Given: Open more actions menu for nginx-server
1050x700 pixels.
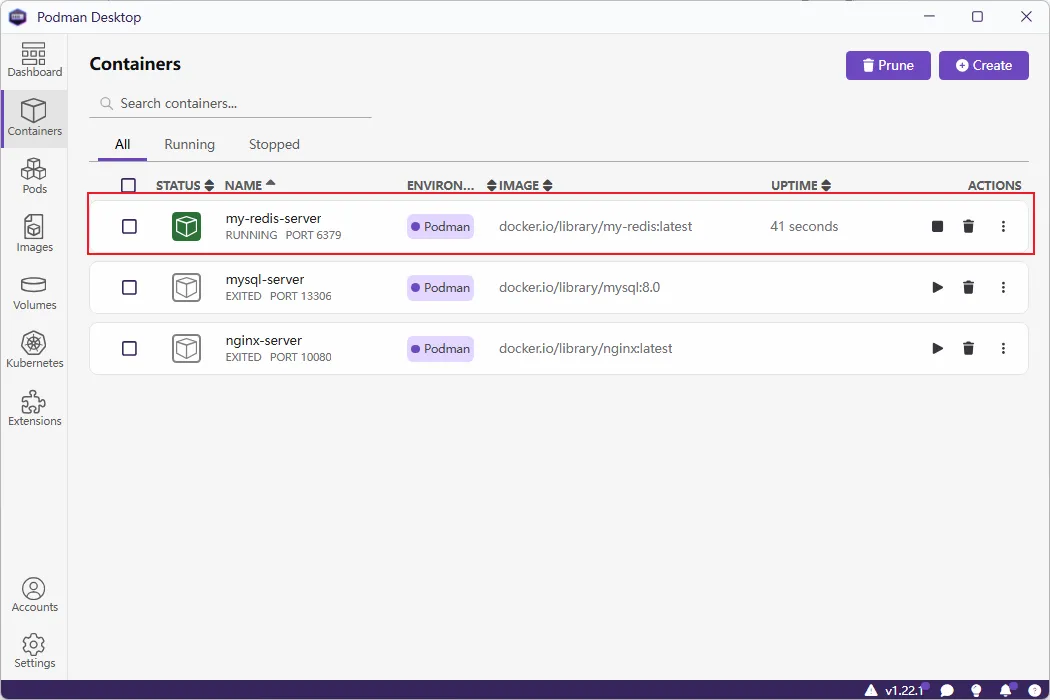Looking at the screenshot, I should click(x=1003, y=349).
